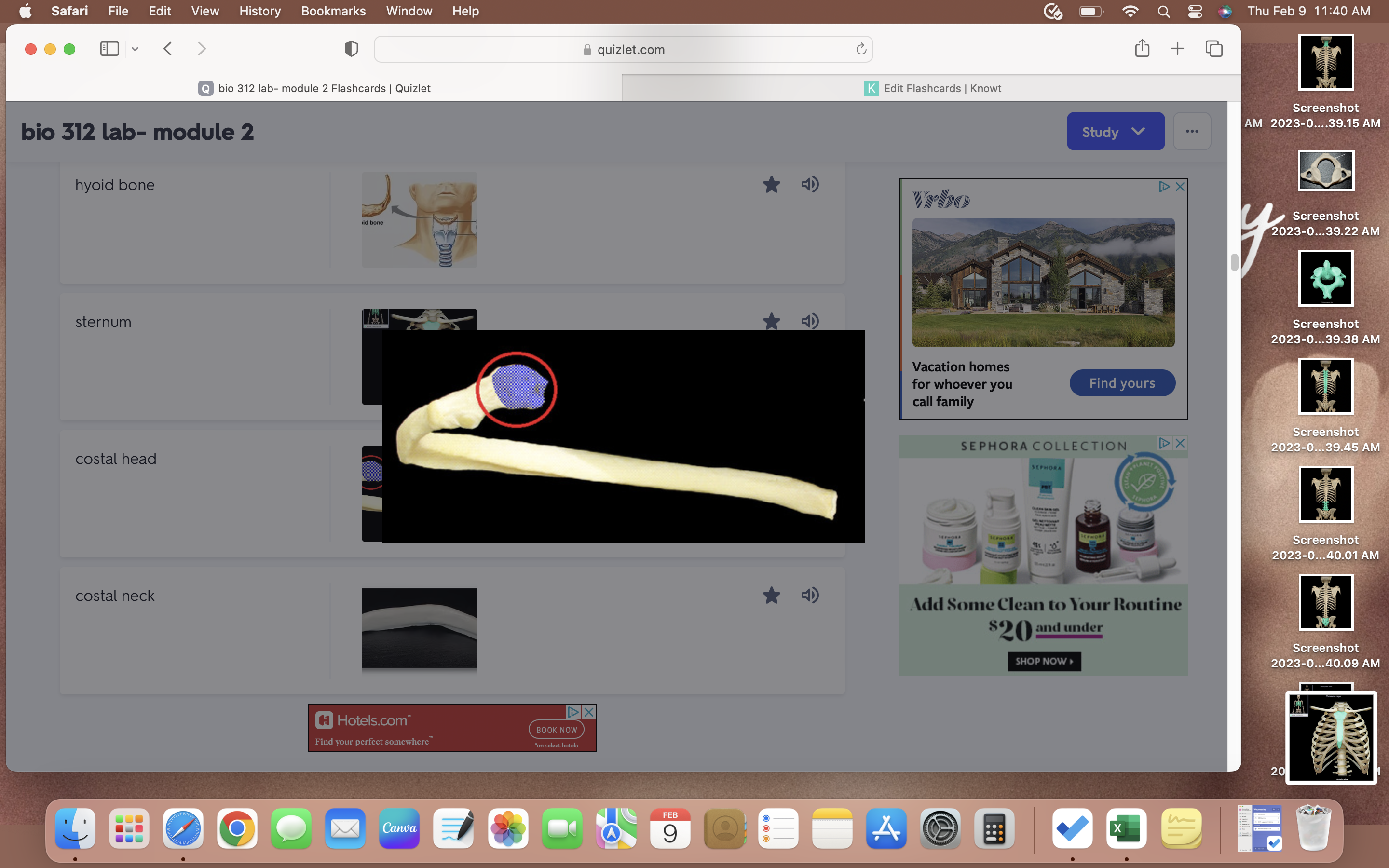Open Siri in menu bar
Image resolution: width=1389 pixels, height=868 pixels.
[1225, 11]
